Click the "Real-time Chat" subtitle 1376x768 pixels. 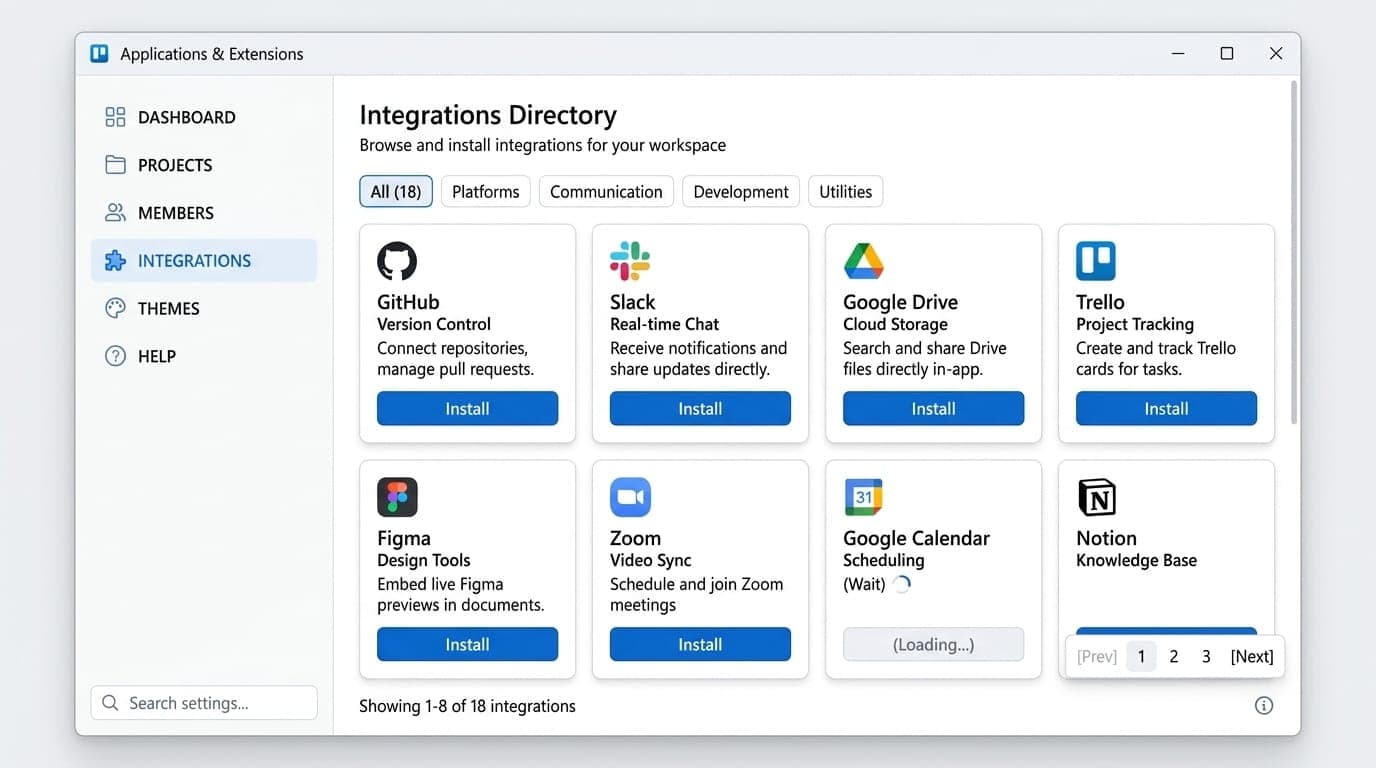pos(665,324)
